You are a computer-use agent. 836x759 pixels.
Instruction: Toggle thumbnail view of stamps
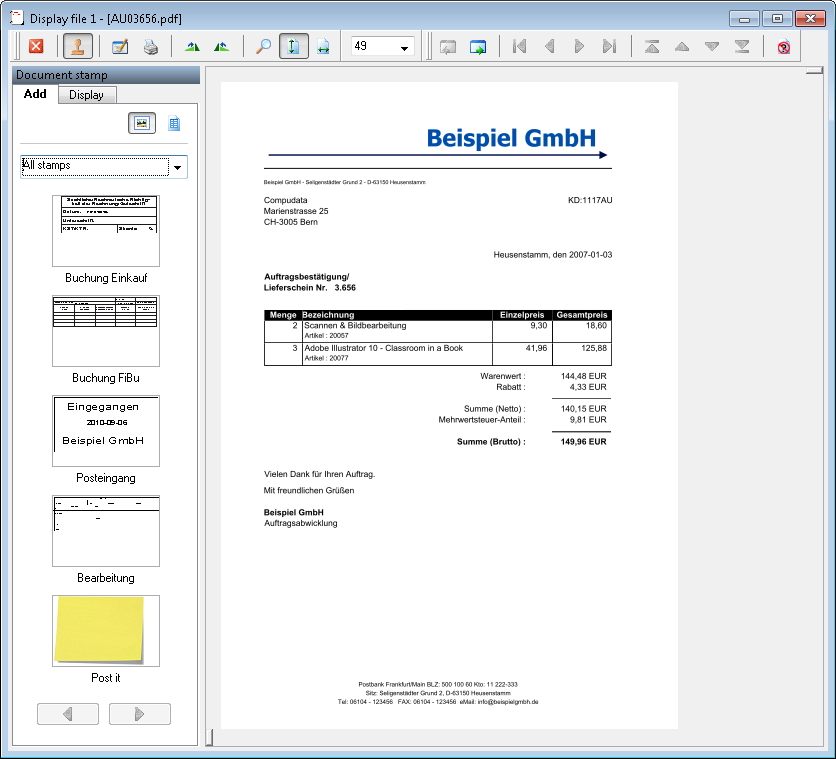pos(142,123)
